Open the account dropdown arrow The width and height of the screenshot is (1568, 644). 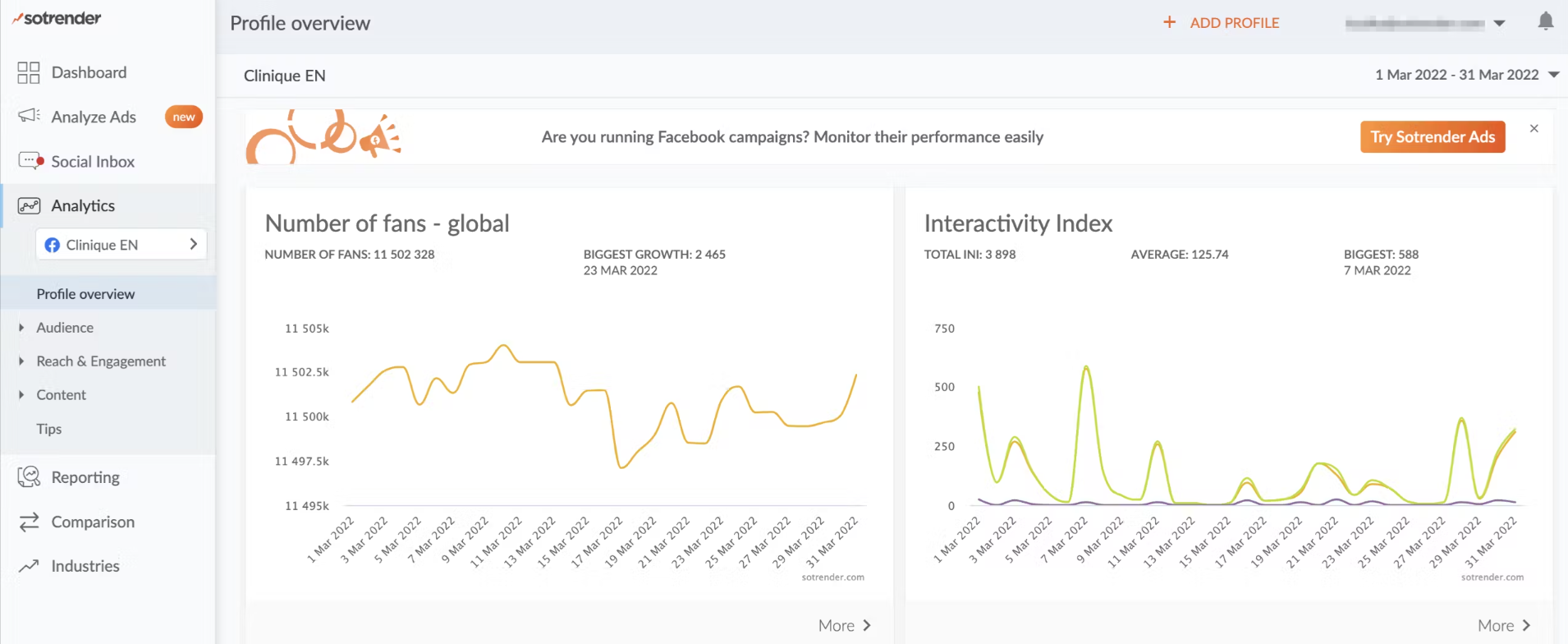1499,23
